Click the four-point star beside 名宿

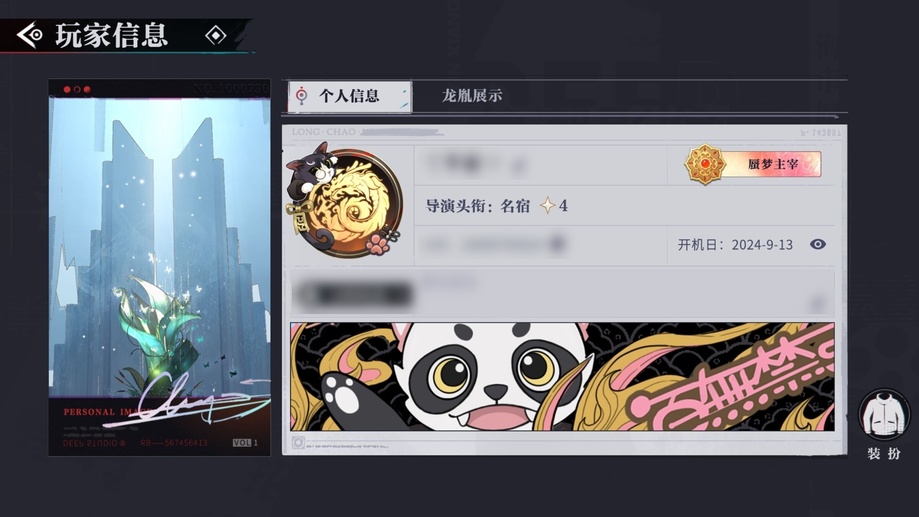[x=547, y=206]
